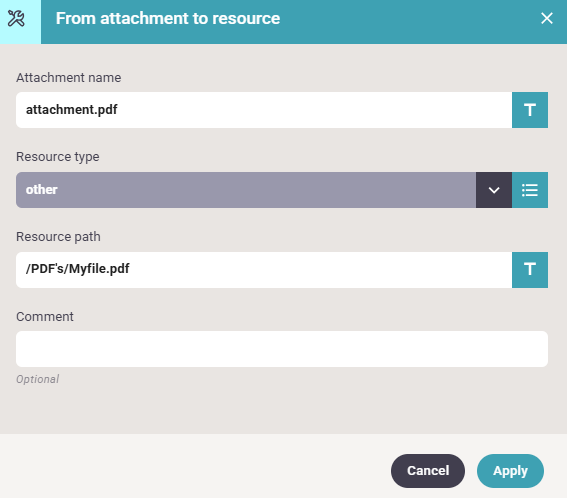Click the 'Comment' label

(x=44, y=317)
